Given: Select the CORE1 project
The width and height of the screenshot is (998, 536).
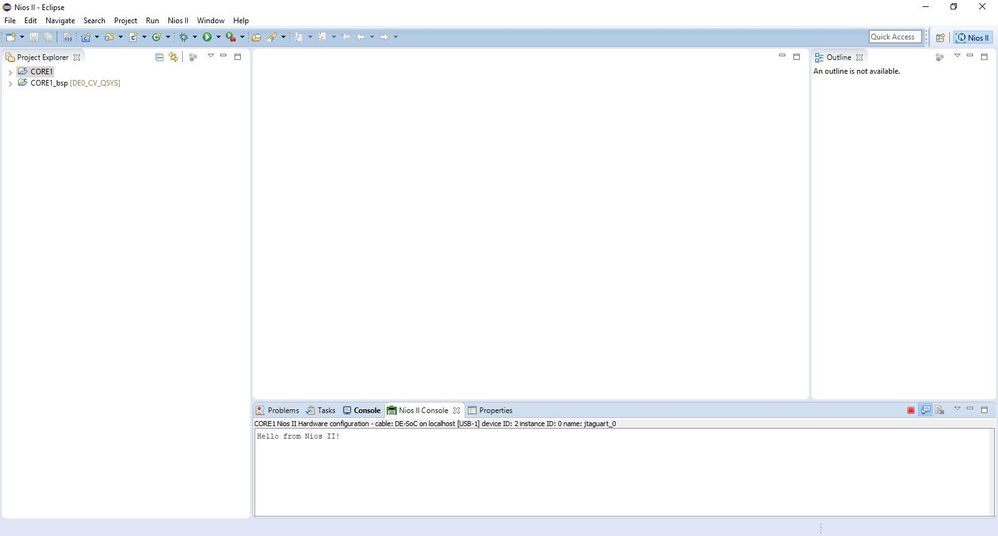Looking at the screenshot, I should 36,71.
